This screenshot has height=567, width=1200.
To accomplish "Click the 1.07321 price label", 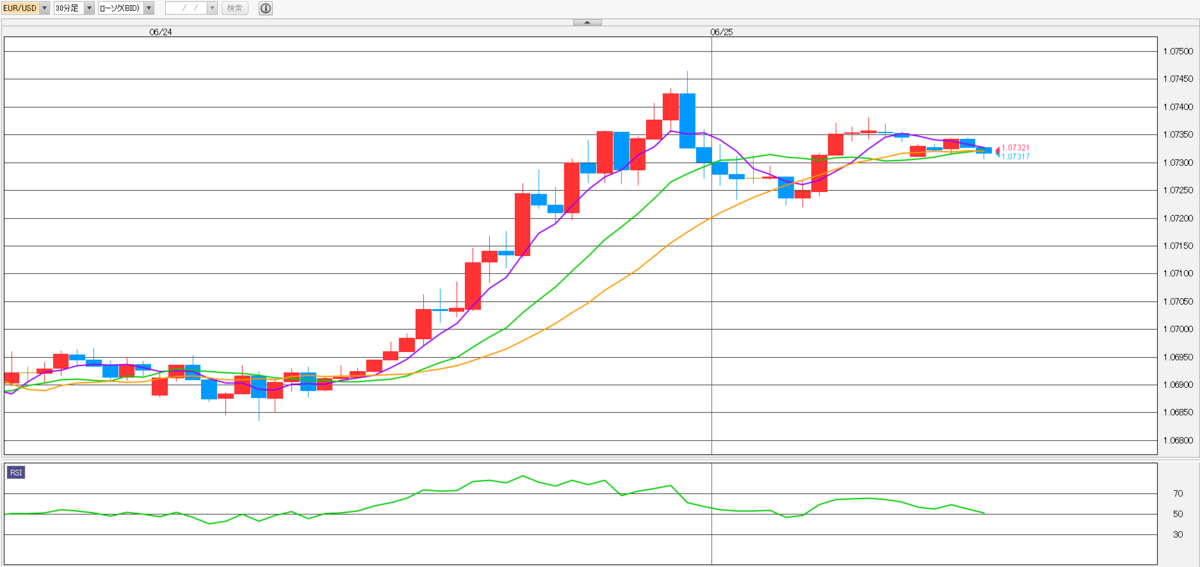I will coord(1015,147).
